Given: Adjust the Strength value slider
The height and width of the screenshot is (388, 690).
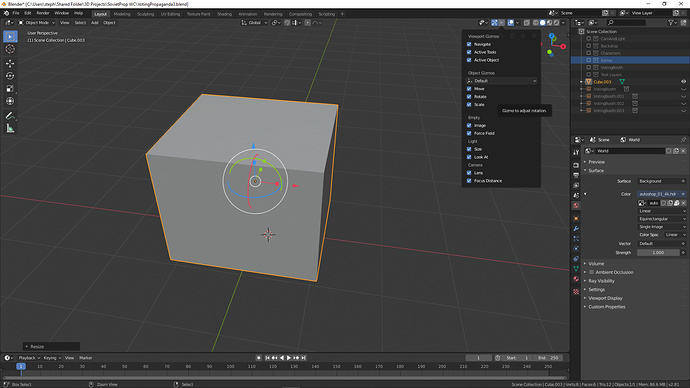Looking at the screenshot, I should 658,253.
